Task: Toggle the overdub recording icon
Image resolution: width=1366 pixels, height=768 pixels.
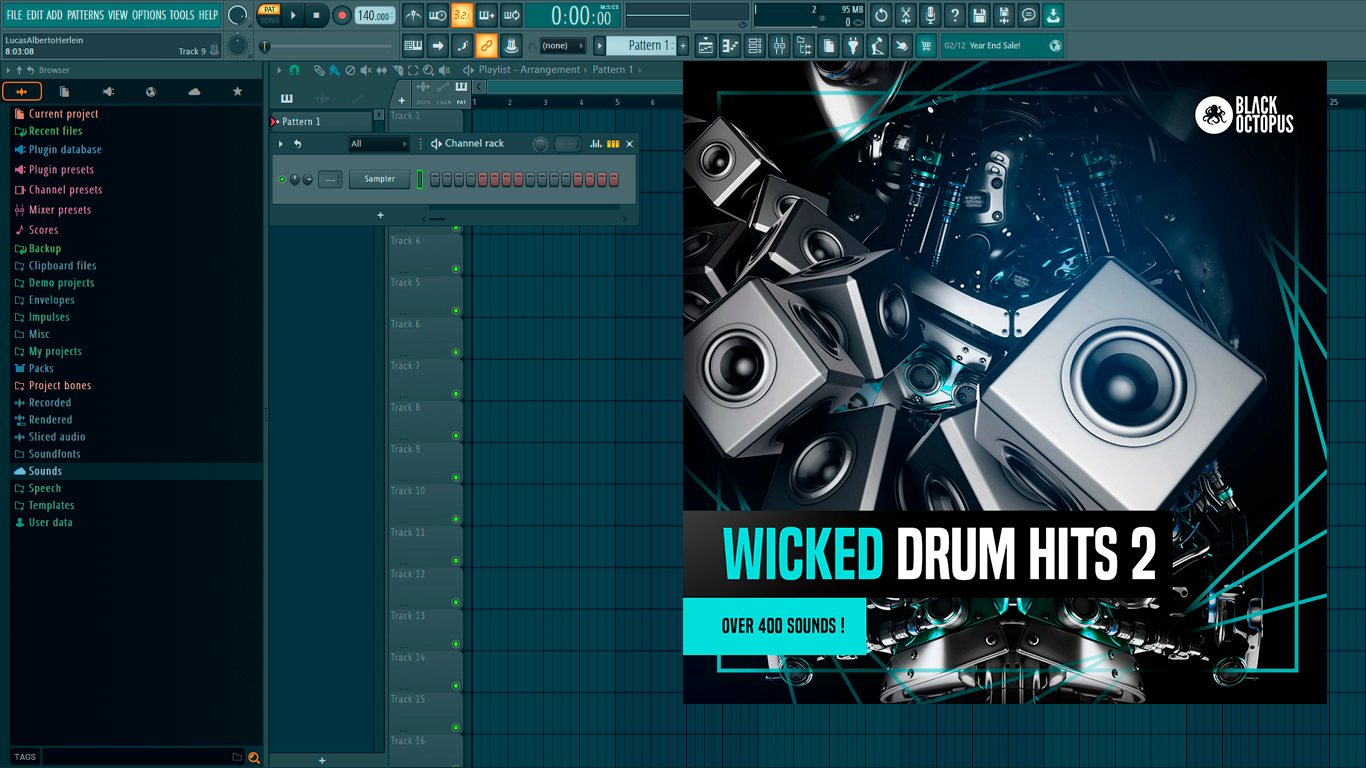Action: coord(487,15)
